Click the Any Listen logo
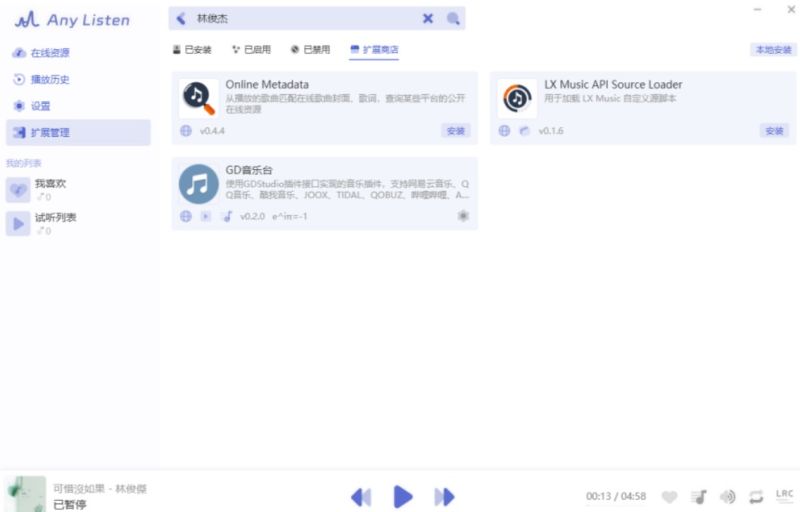This screenshot has width=800, height=512. click(72, 20)
